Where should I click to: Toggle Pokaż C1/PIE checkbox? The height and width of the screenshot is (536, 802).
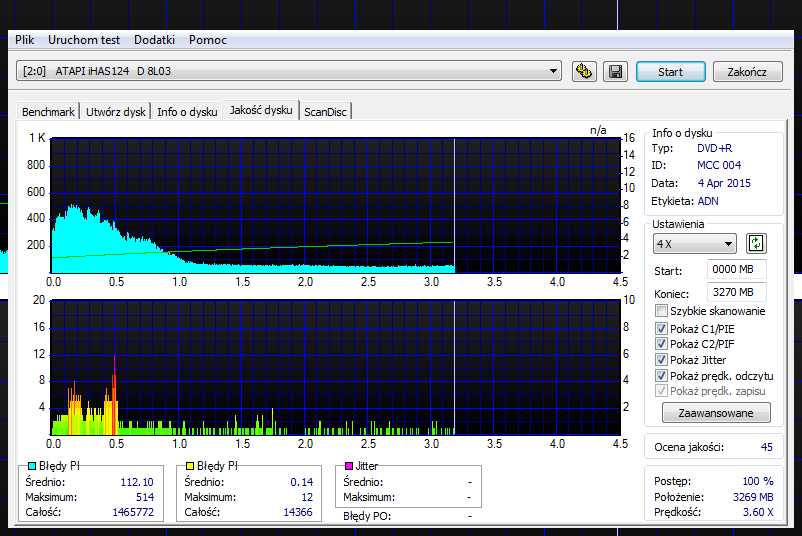[x=661, y=328]
